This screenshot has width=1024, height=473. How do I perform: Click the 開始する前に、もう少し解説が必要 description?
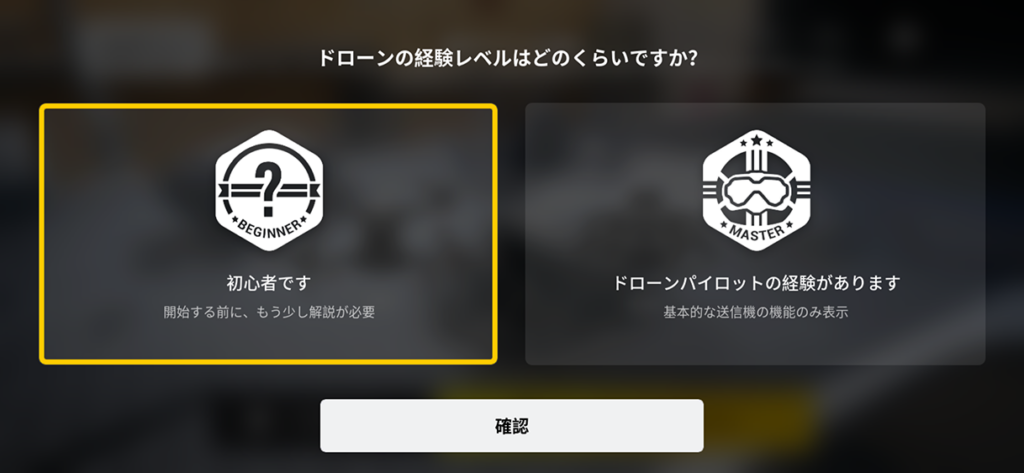tap(268, 312)
